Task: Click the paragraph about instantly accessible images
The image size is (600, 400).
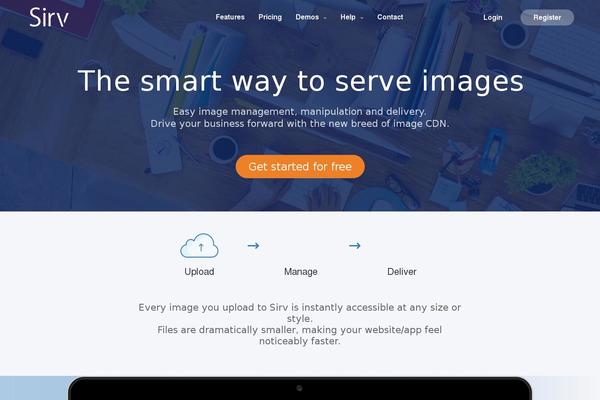Action: pos(300,324)
